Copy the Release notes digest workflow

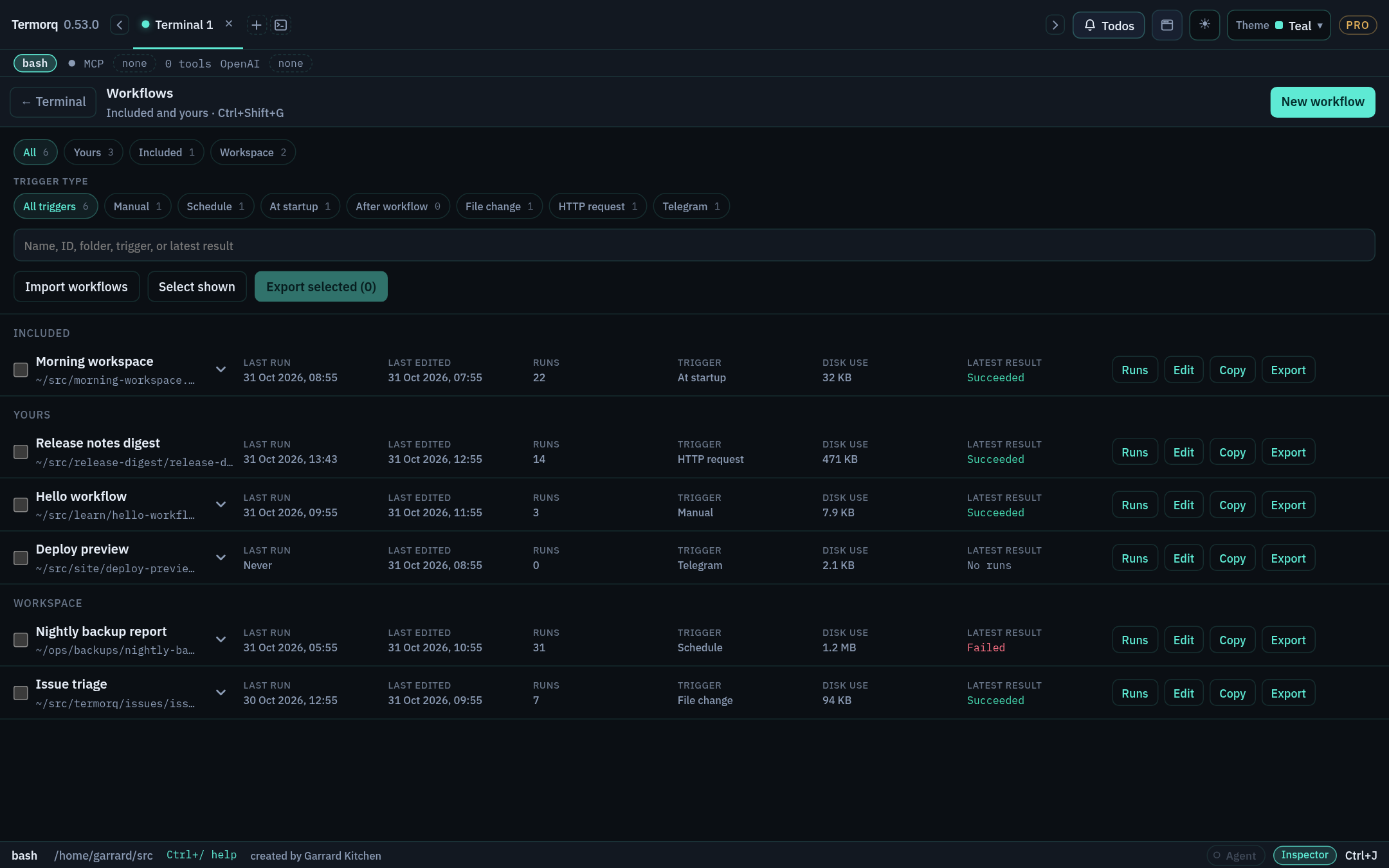tap(1232, 452)
